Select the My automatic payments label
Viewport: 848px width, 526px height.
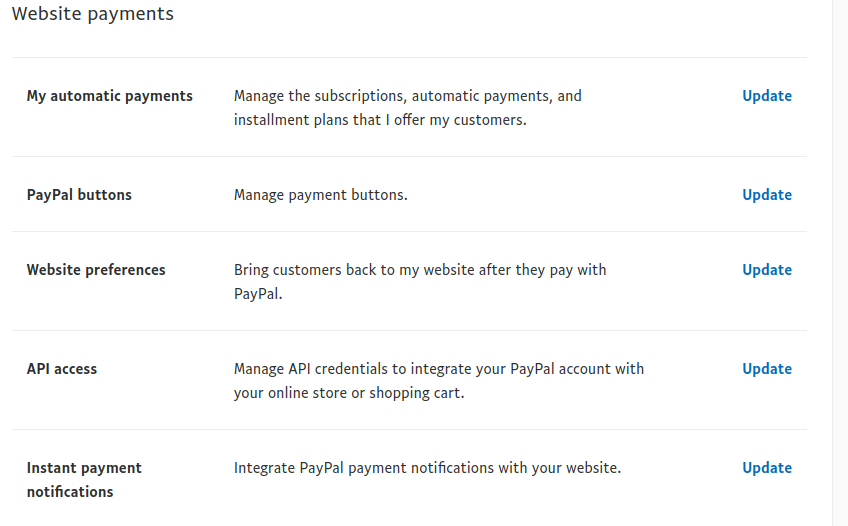point(109,96)
